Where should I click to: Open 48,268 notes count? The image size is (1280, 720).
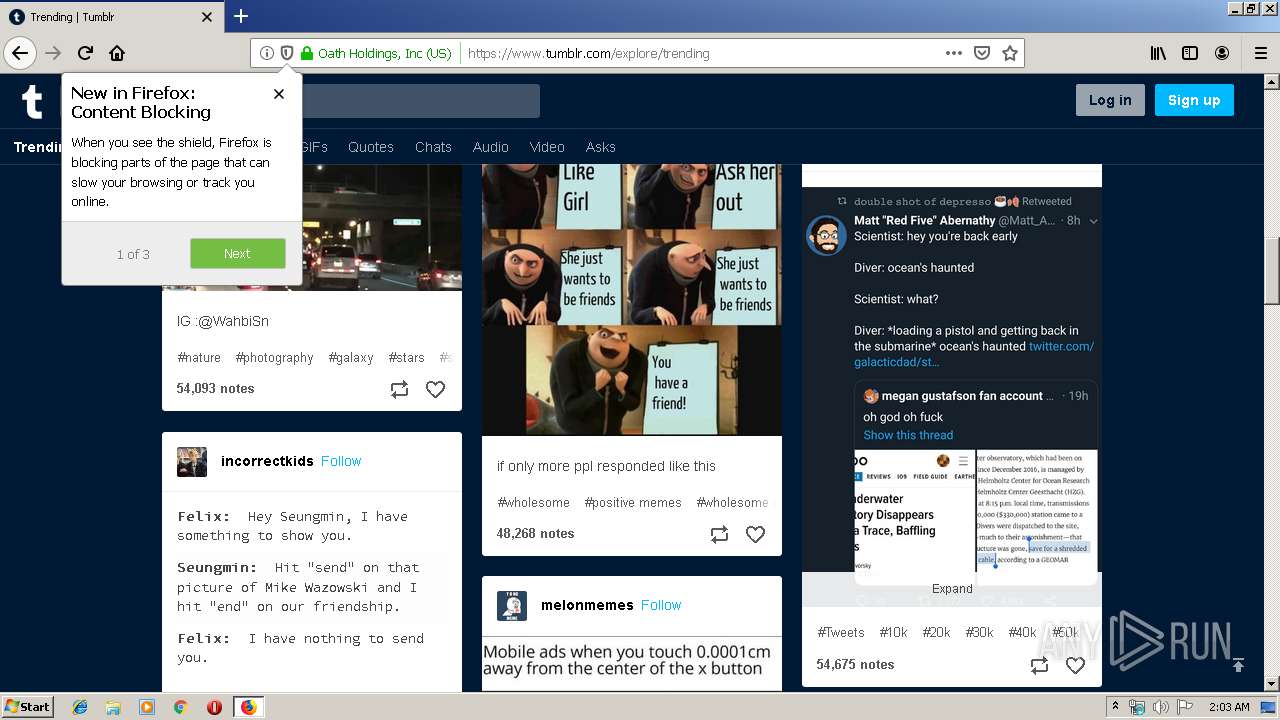[536, 533]
